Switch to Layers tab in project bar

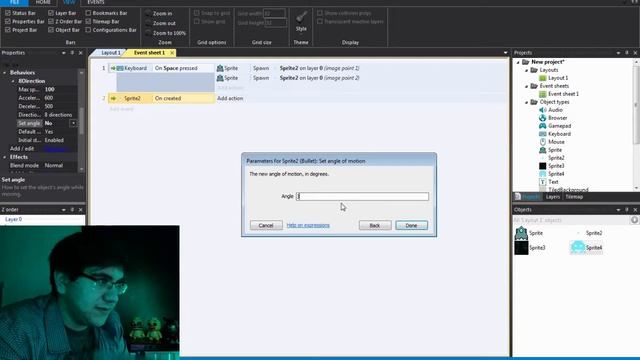553,197
